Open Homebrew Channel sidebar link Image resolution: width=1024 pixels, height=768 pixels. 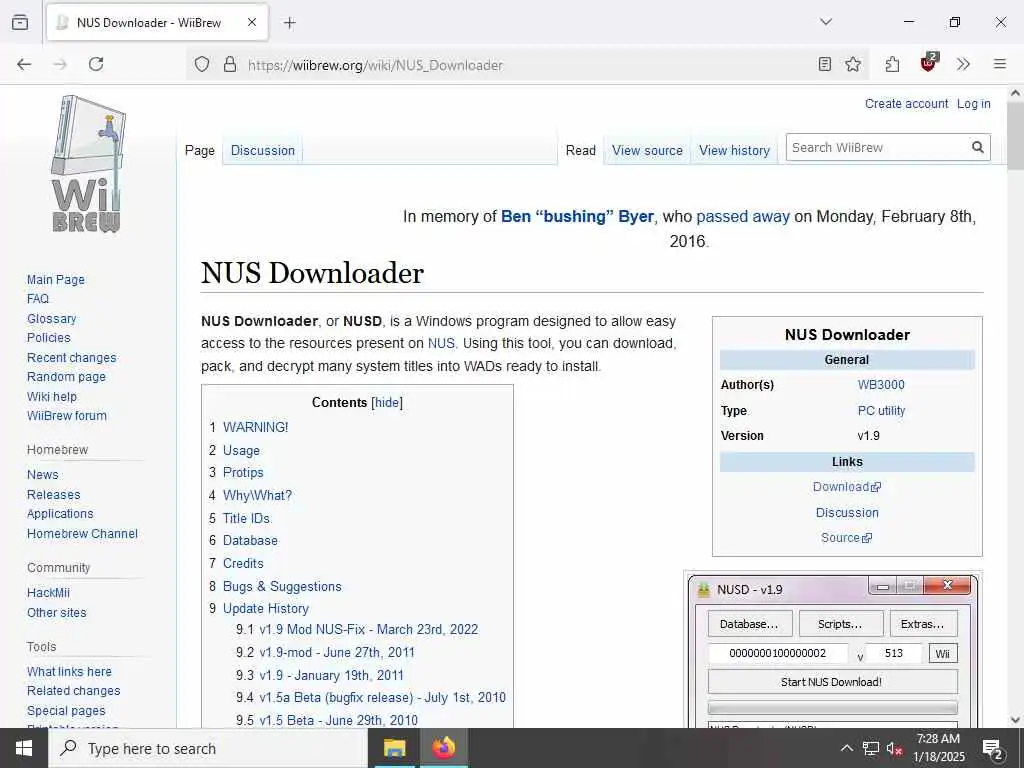tap(82, 534)
